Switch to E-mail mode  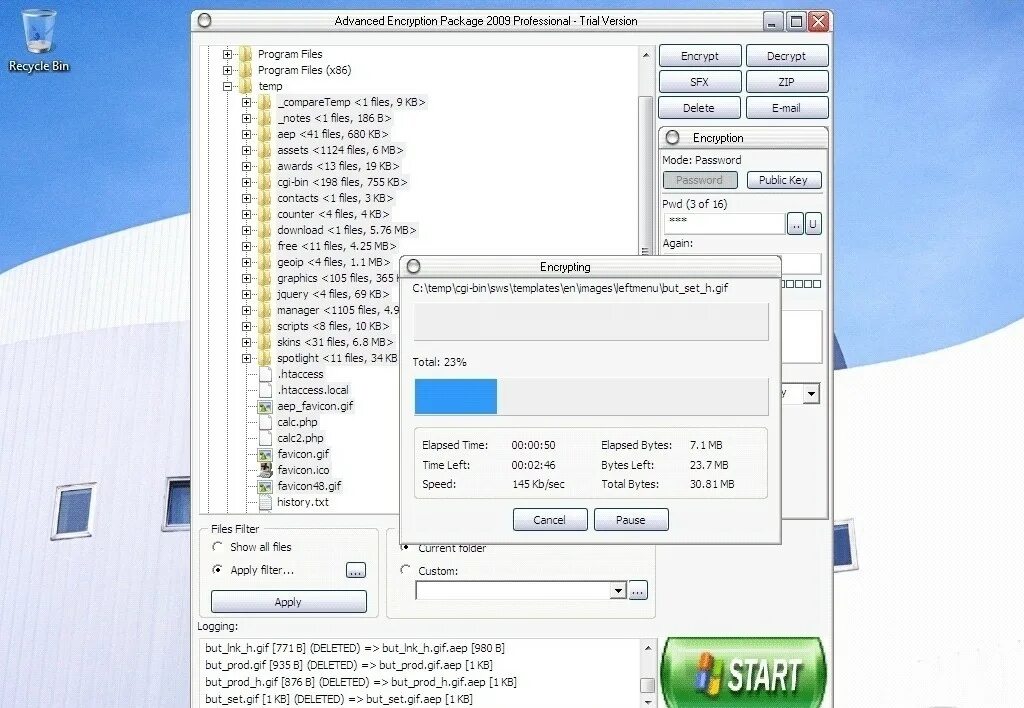786,108
